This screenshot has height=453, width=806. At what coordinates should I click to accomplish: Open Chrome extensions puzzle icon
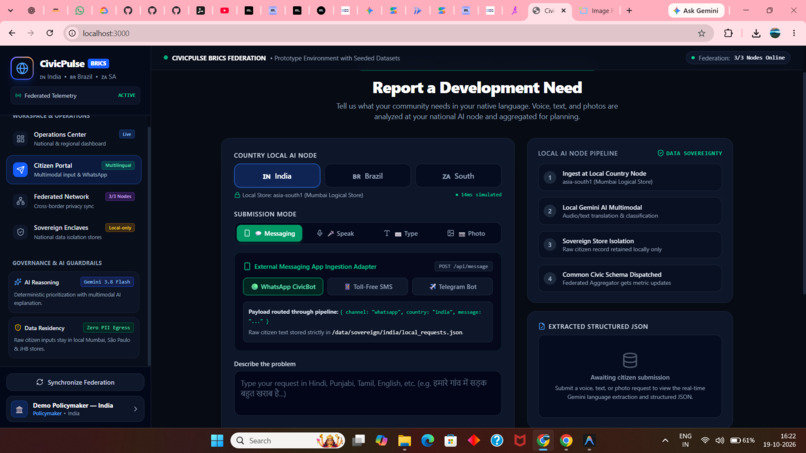pos(728,33)
